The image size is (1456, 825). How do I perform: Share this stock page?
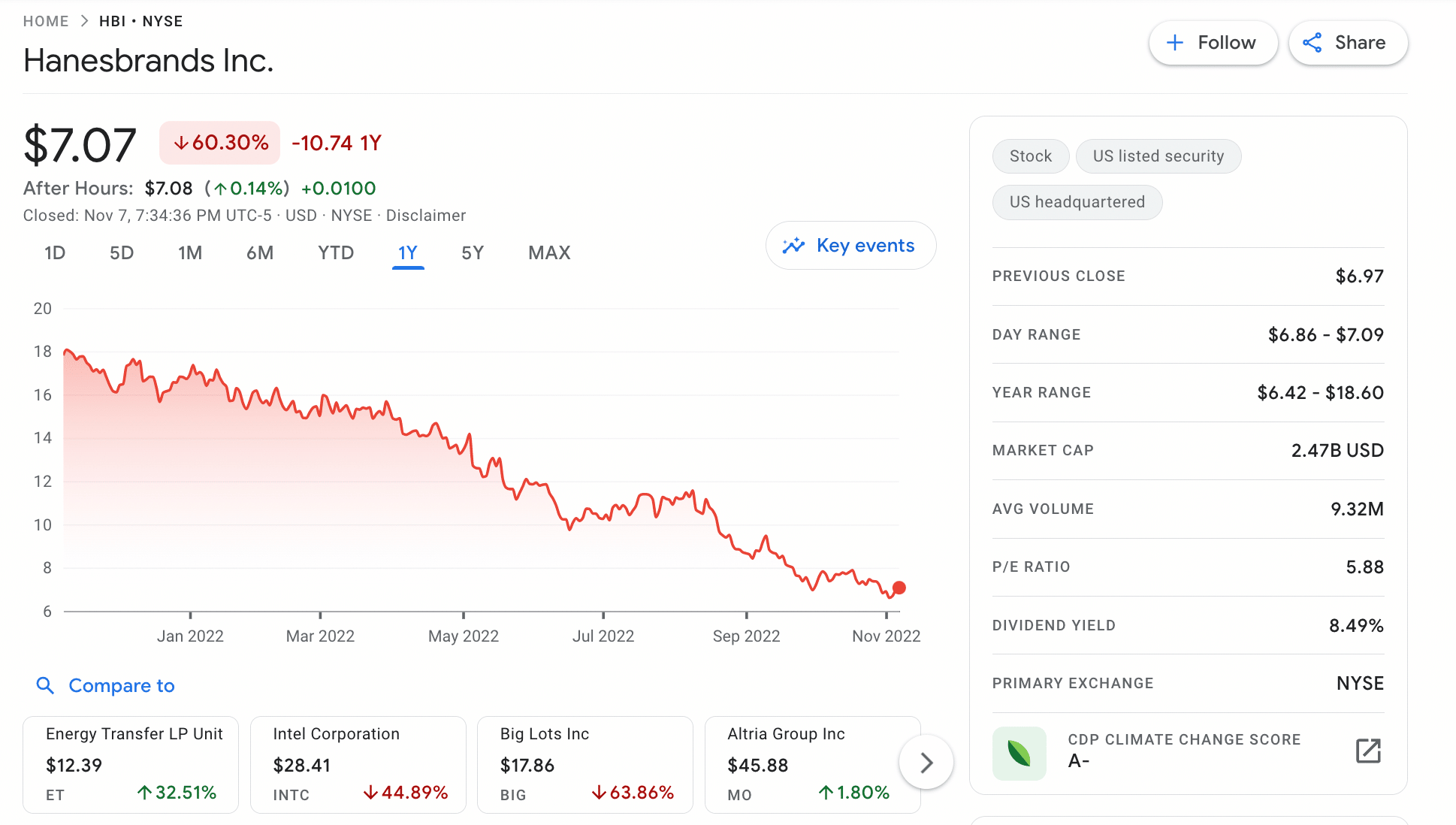(x=1348, y=43)
